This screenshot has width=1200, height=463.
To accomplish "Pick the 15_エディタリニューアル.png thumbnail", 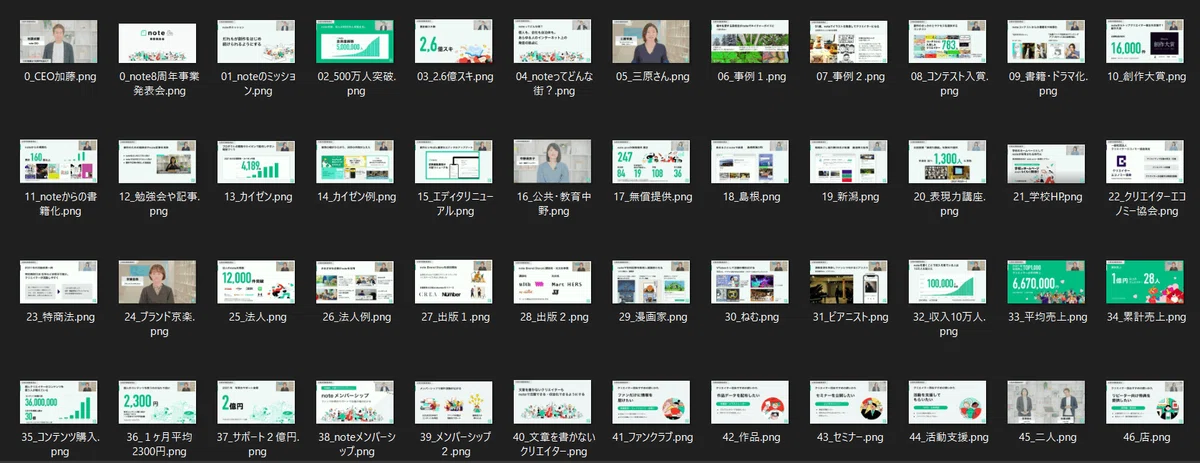I will click(x=454, y=163).
